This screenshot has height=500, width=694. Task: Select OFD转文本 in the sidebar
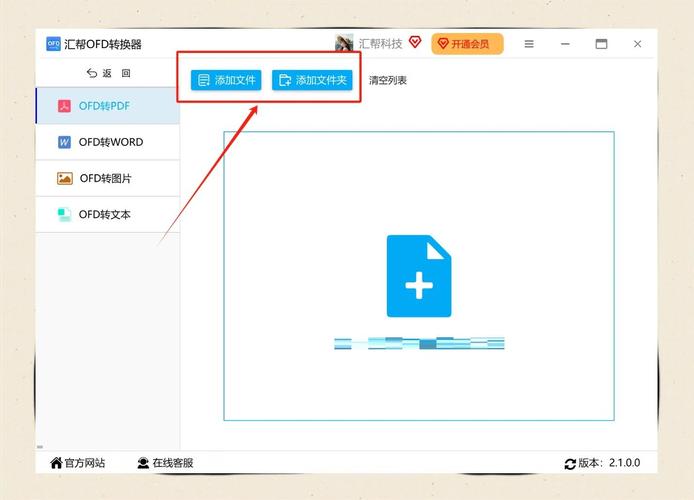point(108,215)
